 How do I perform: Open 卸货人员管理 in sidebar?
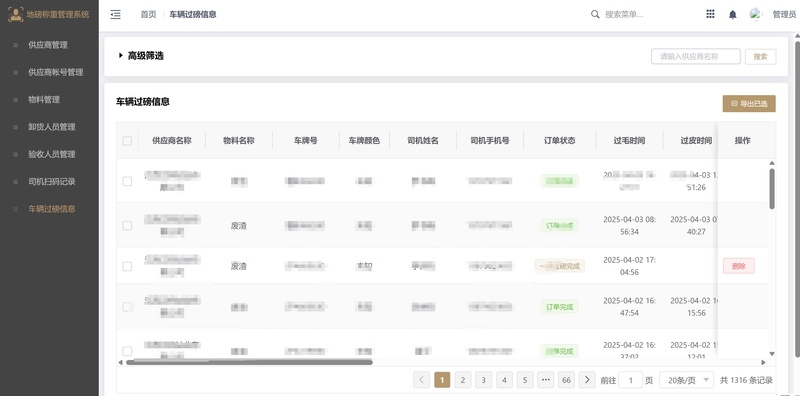(x=52, y=127)
